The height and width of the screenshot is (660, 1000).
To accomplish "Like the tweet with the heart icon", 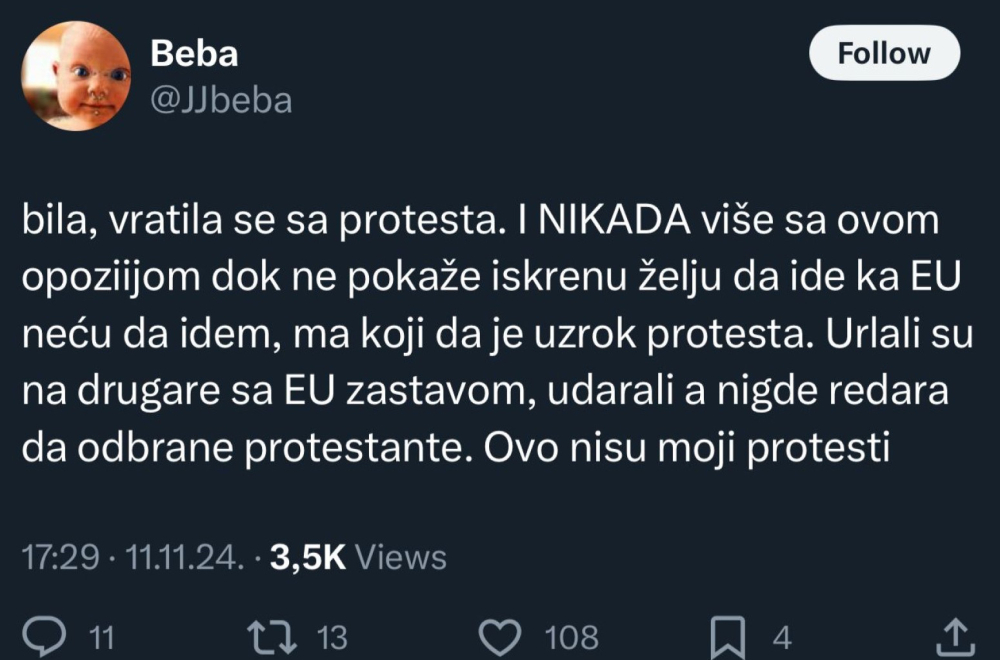I will [x=501, y=635].
